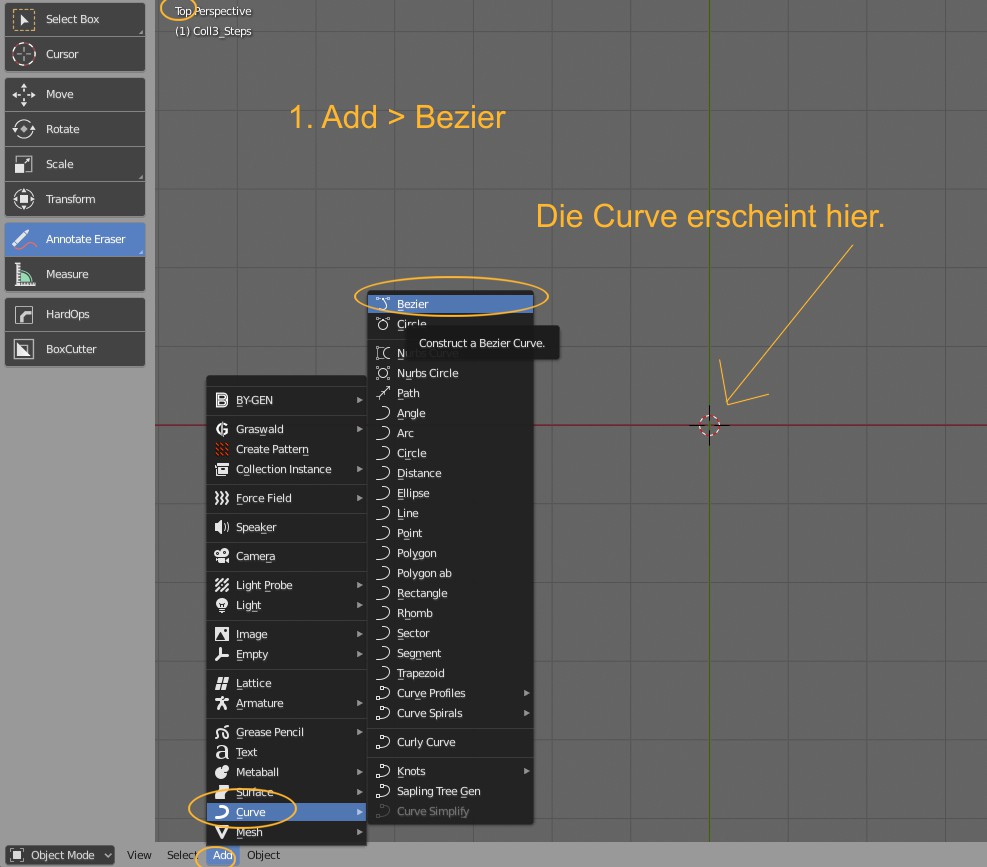Add a Polygon curve
Image resolution: width=987 pixels, height=867 pixels.
(450, 553)
